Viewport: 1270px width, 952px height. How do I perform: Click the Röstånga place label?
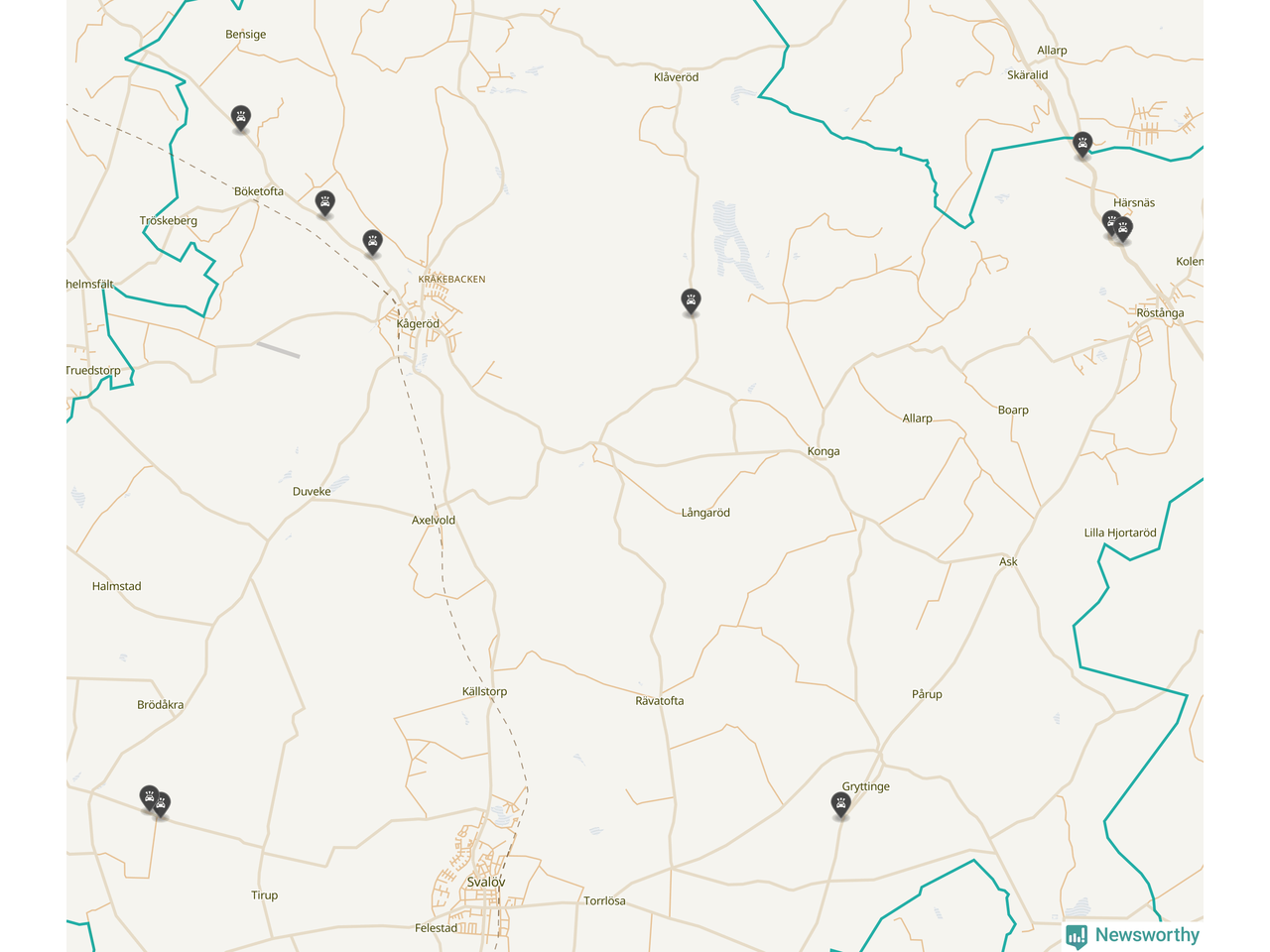1160,313
